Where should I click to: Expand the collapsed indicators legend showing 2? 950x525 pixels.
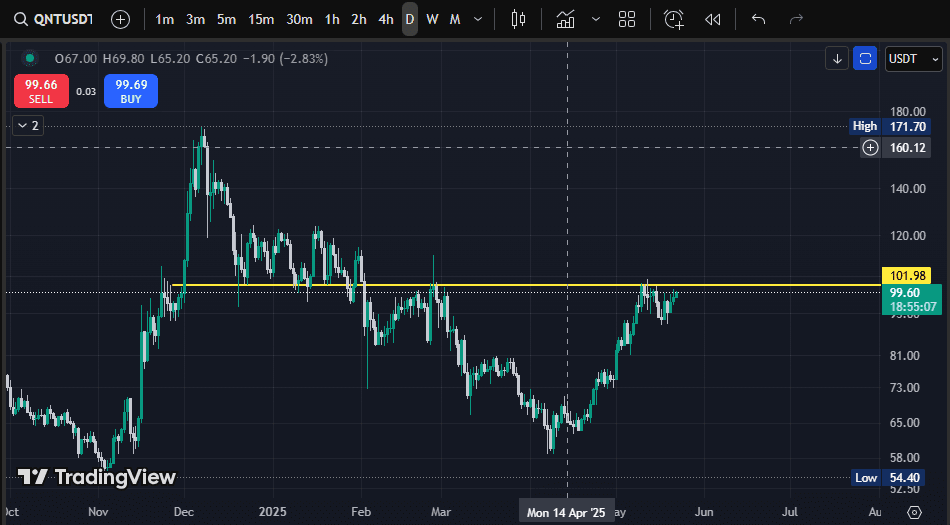pos(27,126)
